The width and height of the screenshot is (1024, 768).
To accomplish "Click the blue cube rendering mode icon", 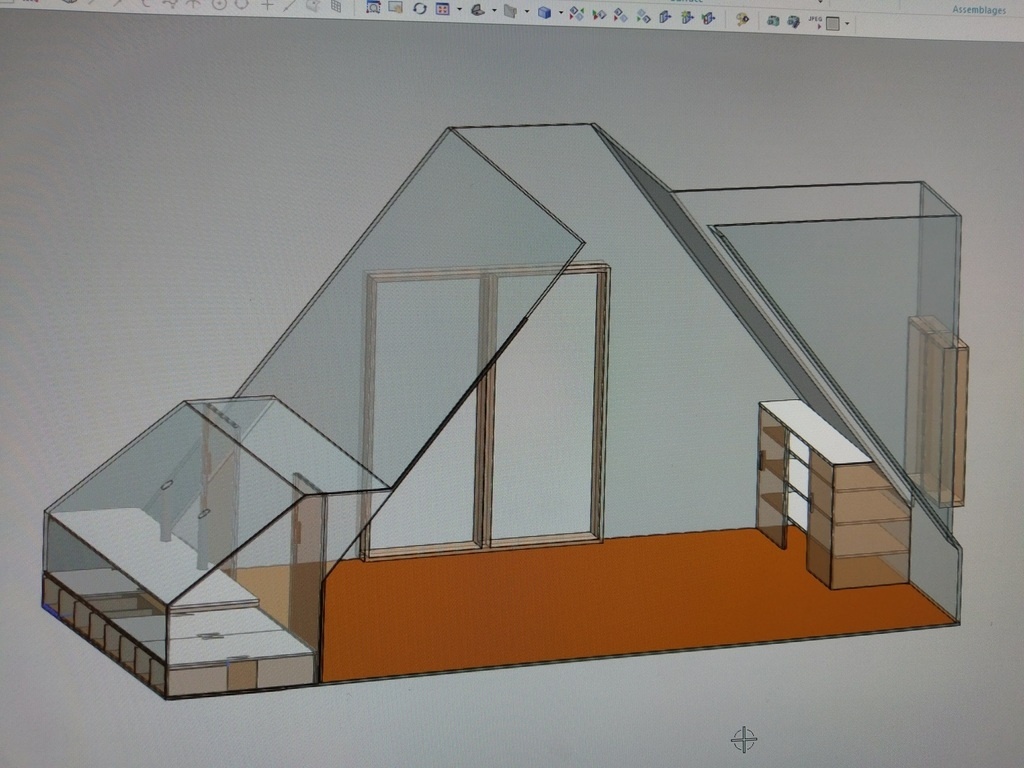I will tap(545, 12).
